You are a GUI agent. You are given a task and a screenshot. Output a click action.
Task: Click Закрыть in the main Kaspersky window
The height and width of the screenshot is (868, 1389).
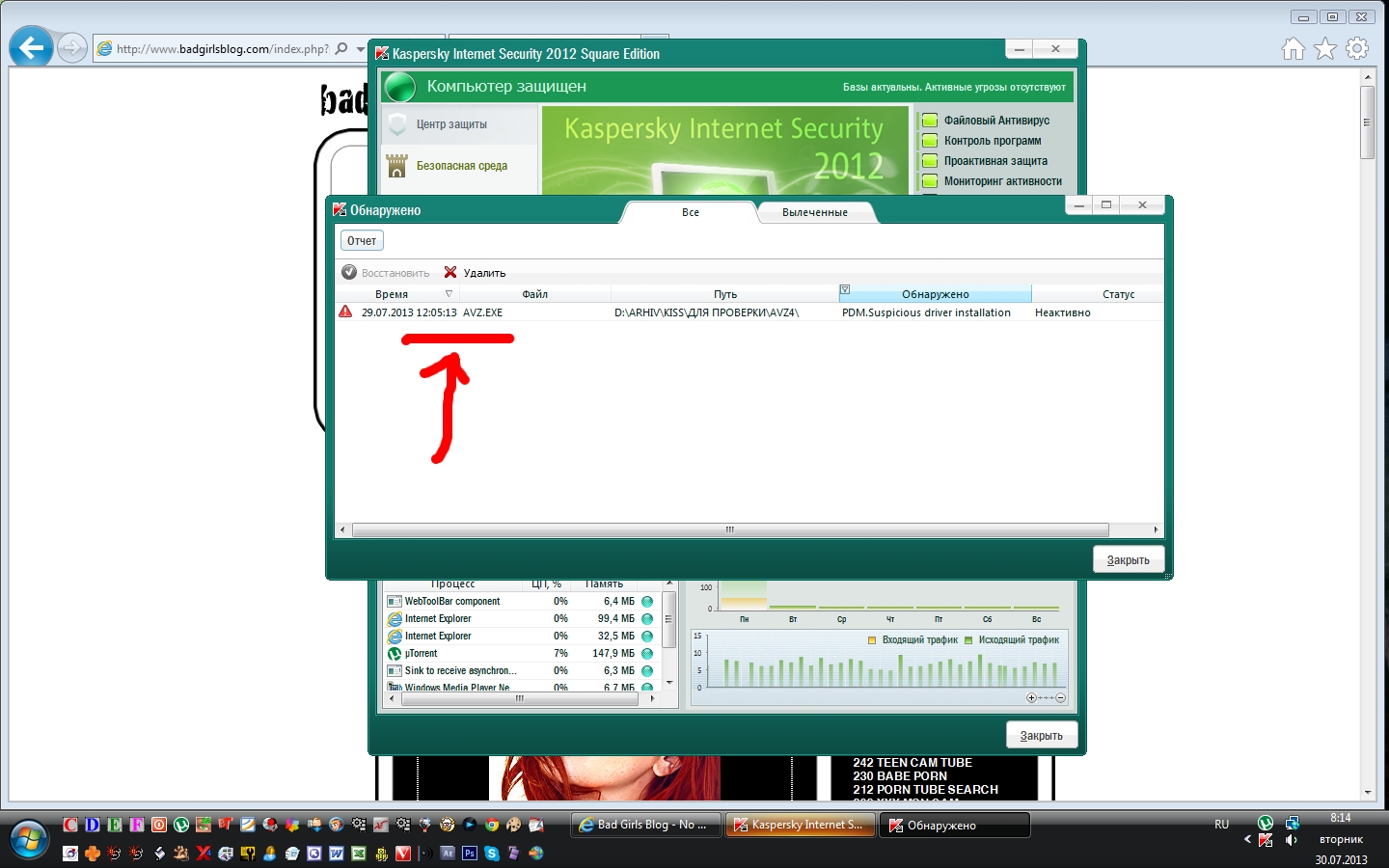coord(1042,735)
